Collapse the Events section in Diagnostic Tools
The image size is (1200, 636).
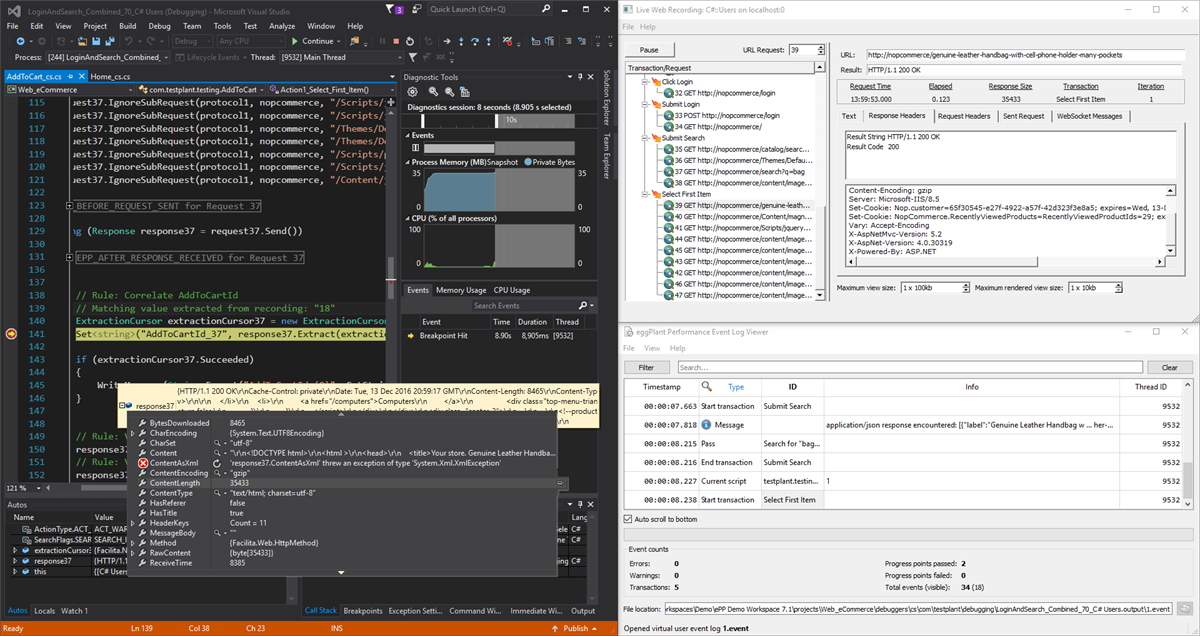click(x=407, y=135)
